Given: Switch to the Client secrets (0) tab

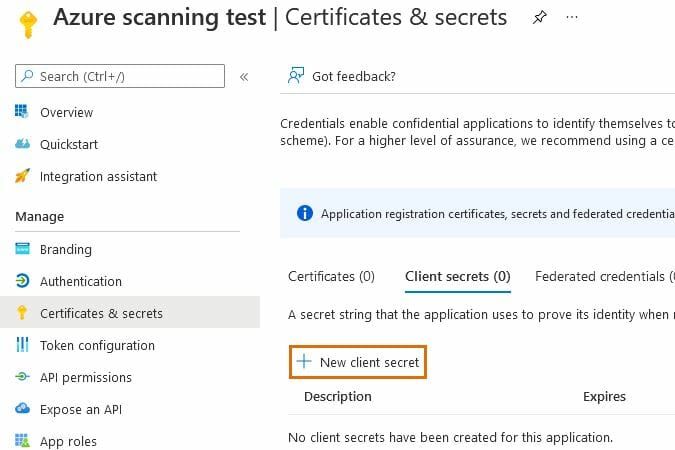Looking at the screenshot, I should (457, 276).
